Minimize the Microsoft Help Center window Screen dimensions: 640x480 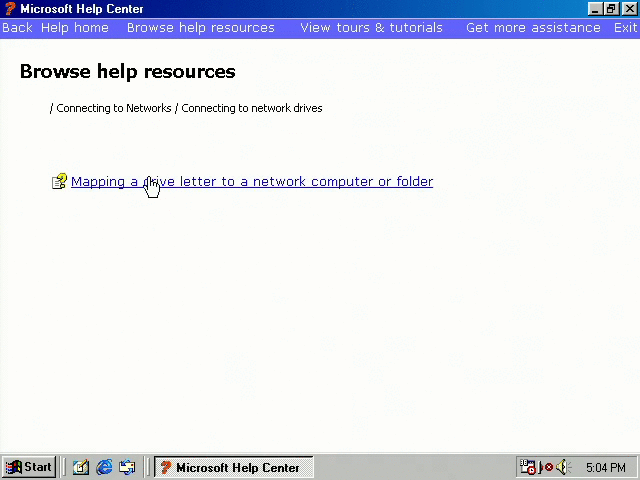coord(595,9)
